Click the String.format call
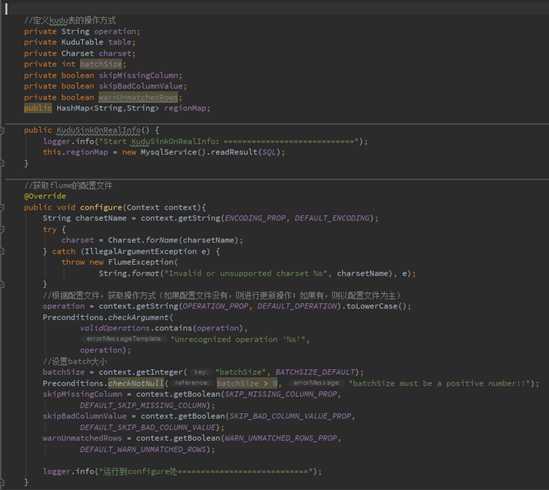 [129, 274]
